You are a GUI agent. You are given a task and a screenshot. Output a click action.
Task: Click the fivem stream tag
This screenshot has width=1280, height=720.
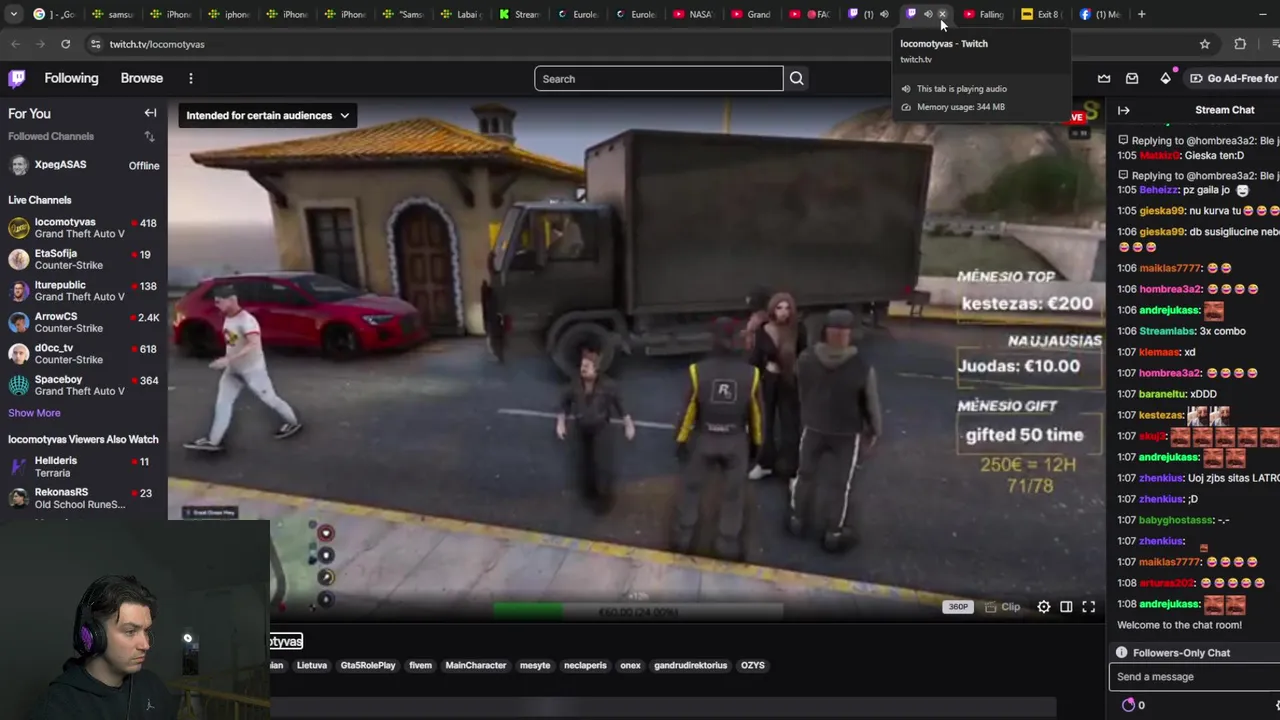coord(420,665)
